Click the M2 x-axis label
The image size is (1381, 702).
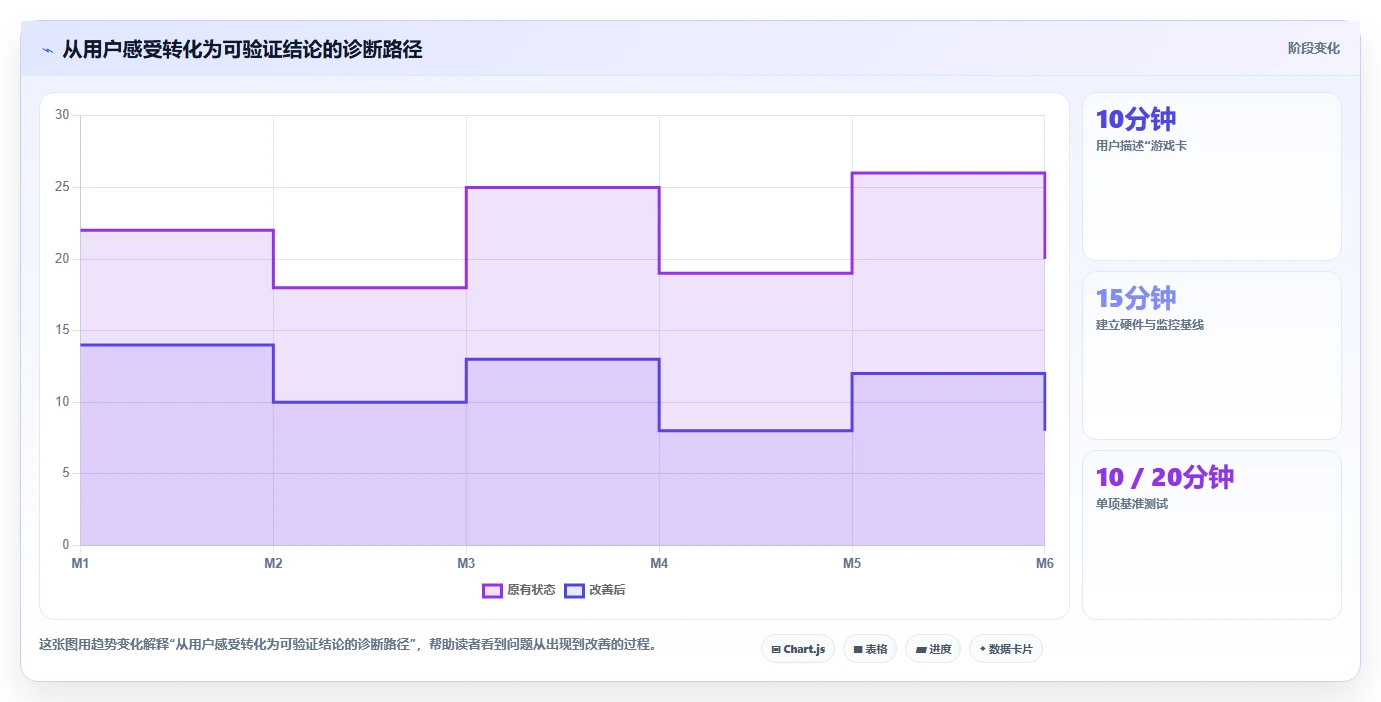click(x=273, y=563)
